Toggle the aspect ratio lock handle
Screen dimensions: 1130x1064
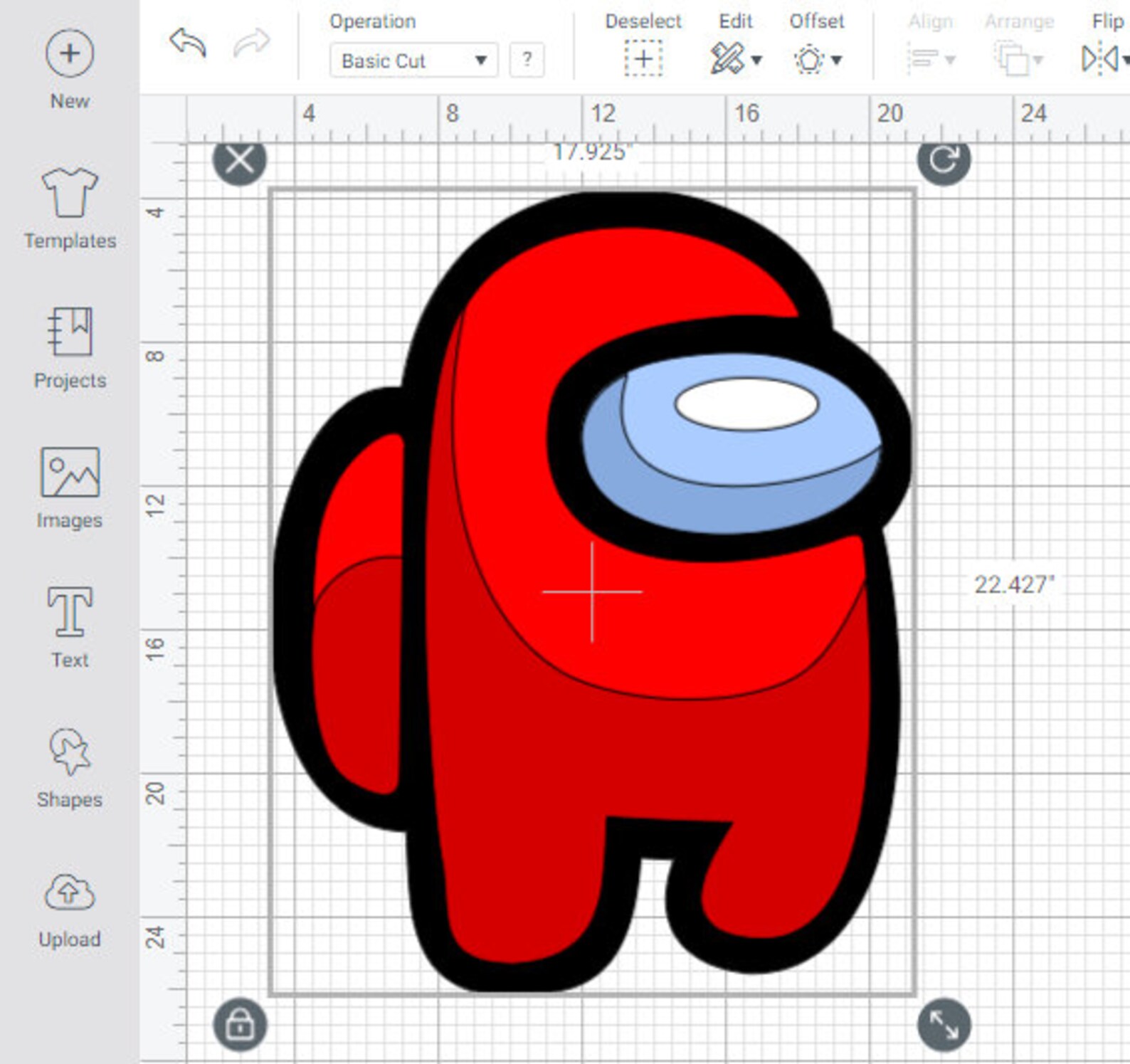coord(240,1025)
